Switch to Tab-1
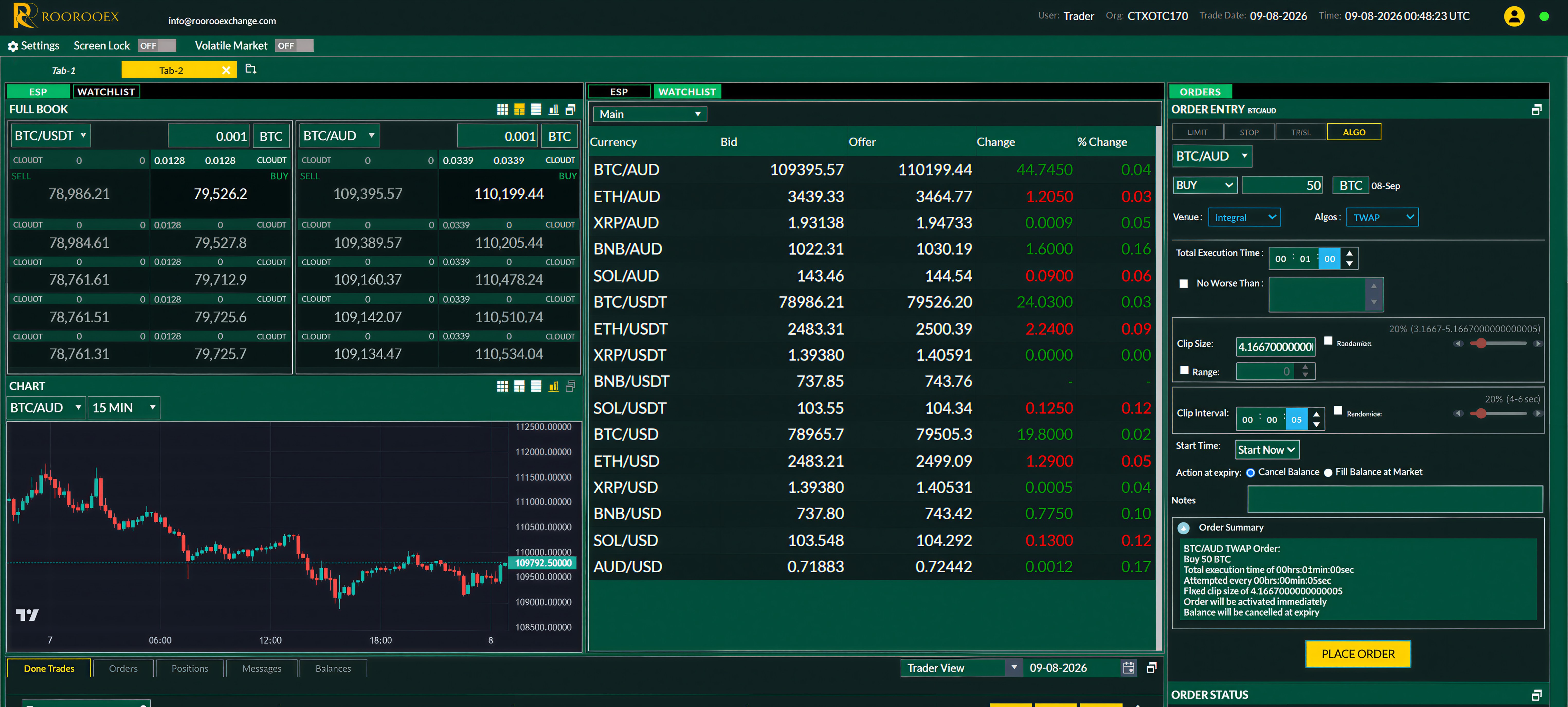 point(63,71)
